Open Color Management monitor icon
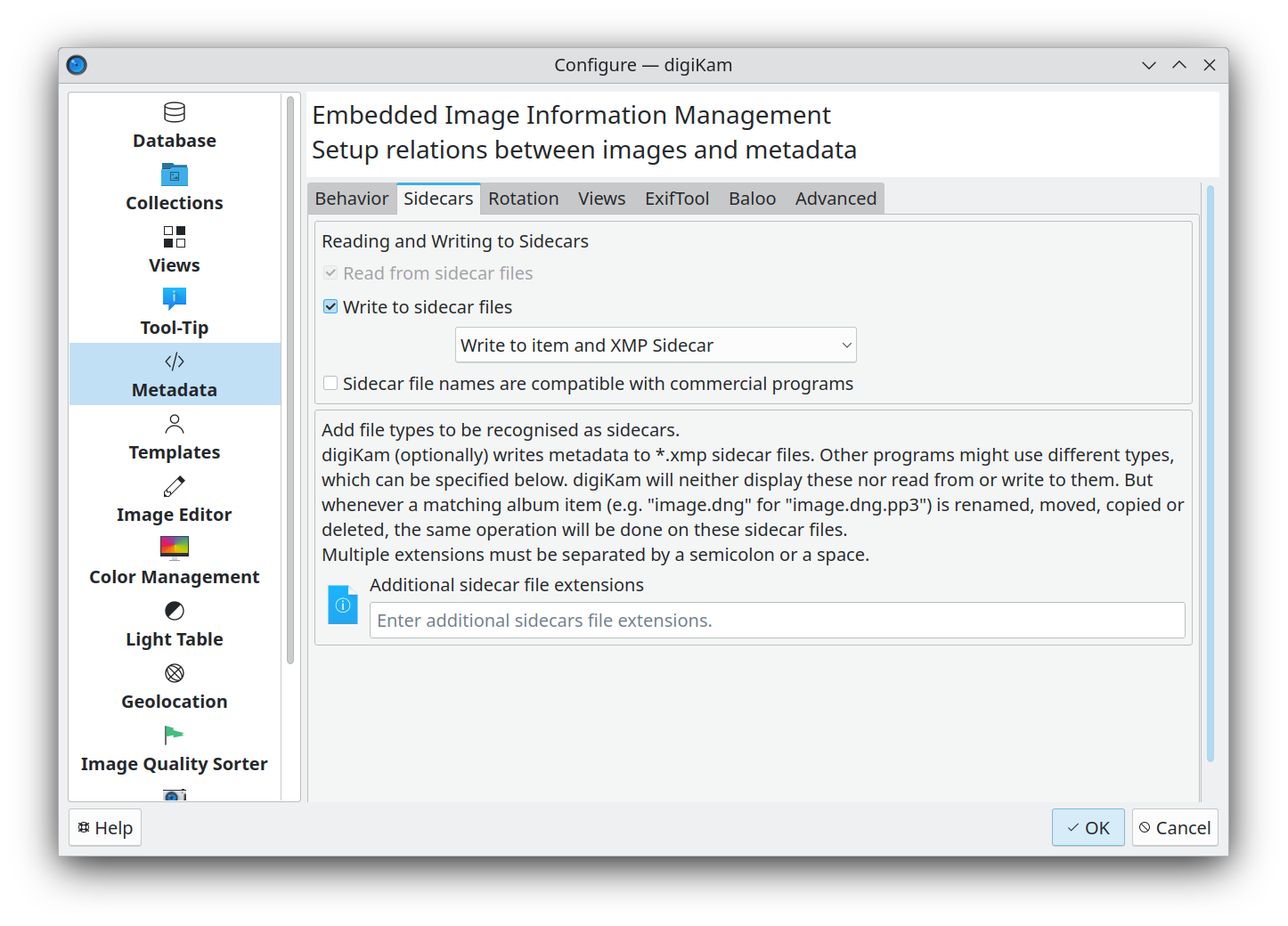 175,548
